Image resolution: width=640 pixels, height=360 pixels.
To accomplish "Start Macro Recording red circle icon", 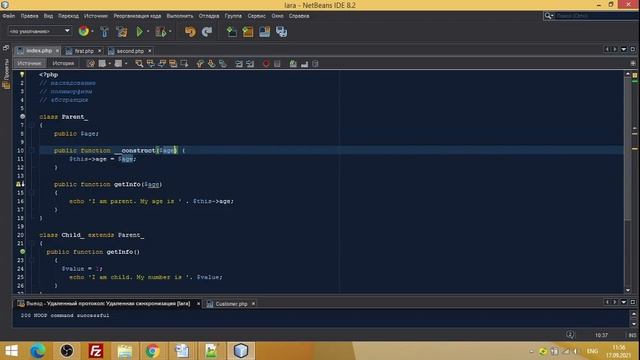I will click(x=266, y=63).
